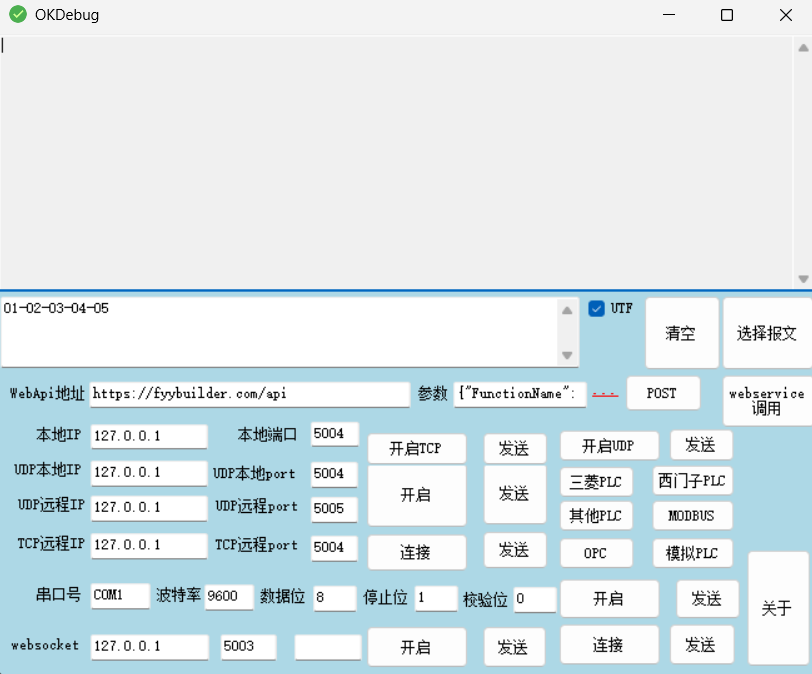This screenshot has height=674, width=812.
Task: Open the OPC button
Action: (596, 553)
